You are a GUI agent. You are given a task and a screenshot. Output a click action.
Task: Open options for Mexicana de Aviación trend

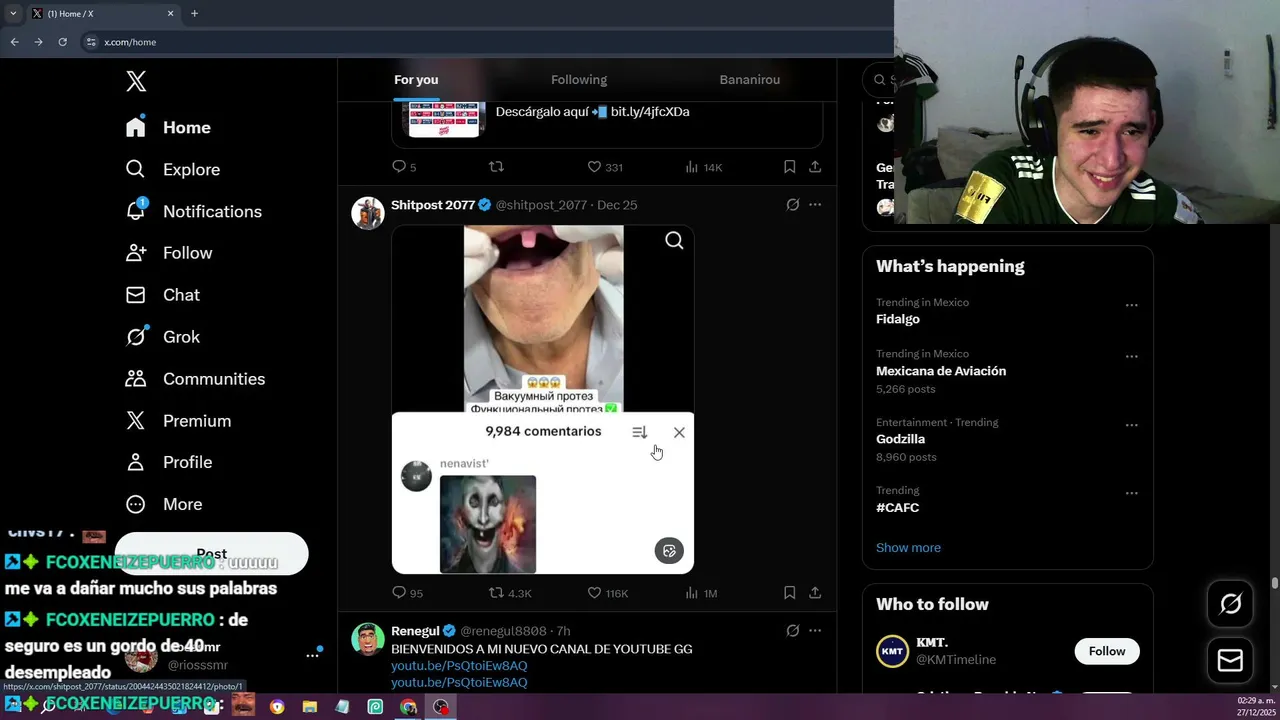tap(1131, 356)
